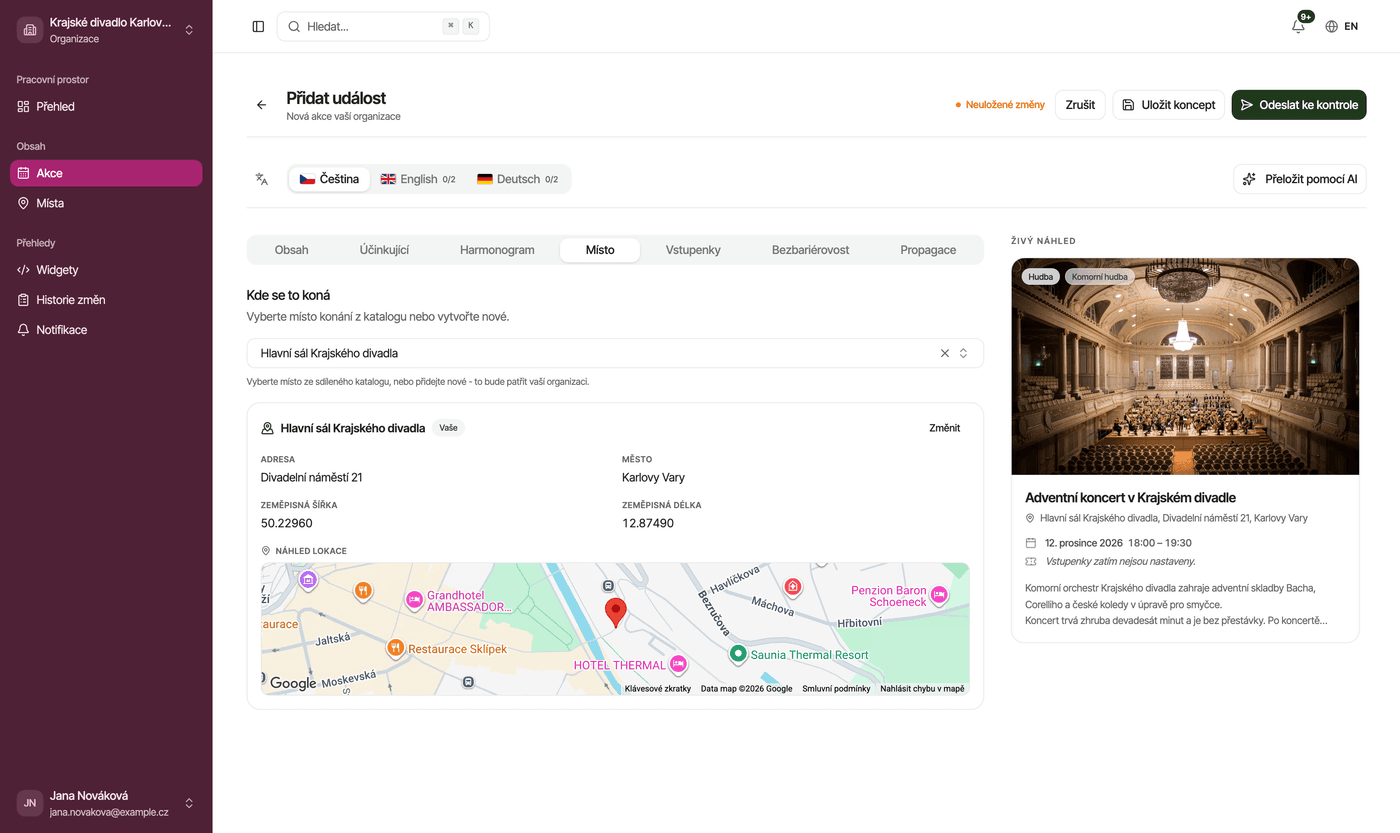The image size is (1400, 833).
Task: Switch interface language via EN globe
Action: [x=1342, y=27]
